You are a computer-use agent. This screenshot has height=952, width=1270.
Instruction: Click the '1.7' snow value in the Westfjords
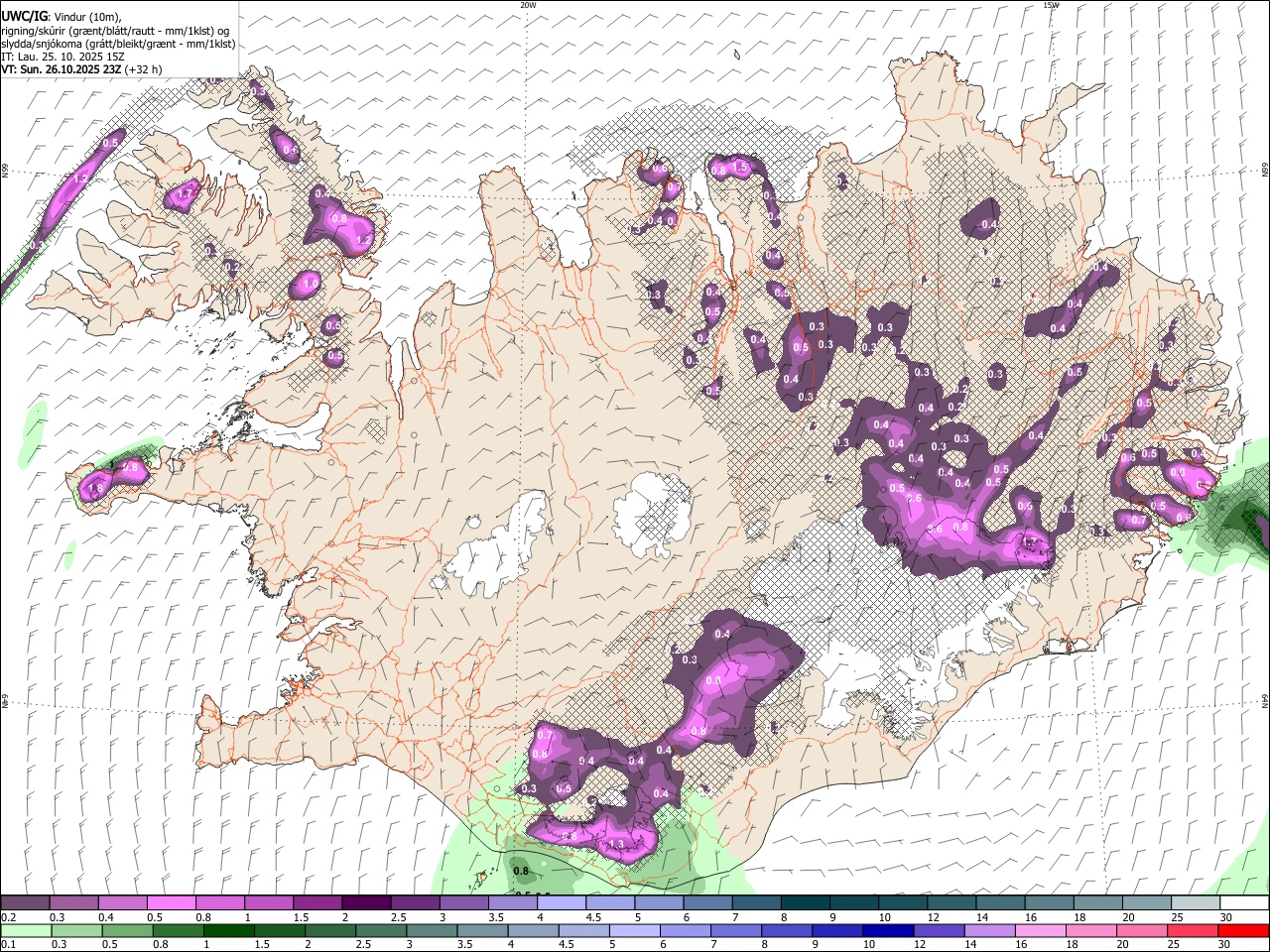click(x=185, y=196)
